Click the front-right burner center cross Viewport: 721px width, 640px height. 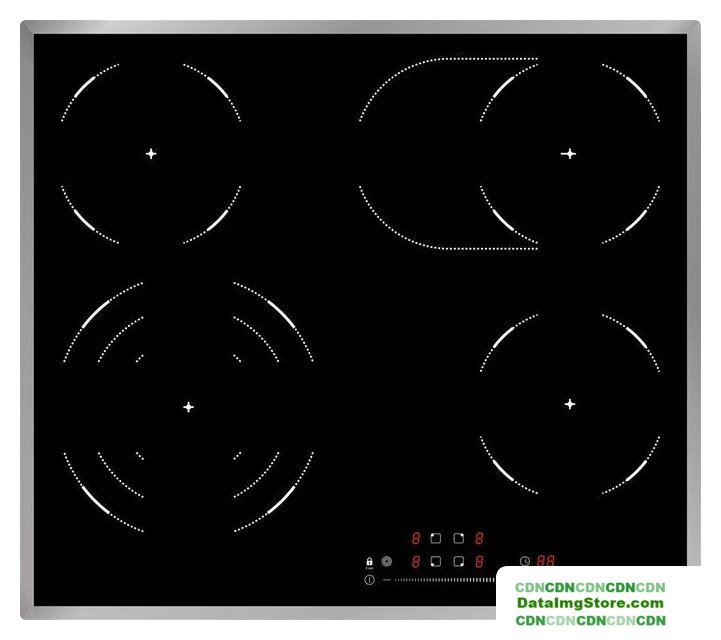pyautogui.click(x=569, y=404)
